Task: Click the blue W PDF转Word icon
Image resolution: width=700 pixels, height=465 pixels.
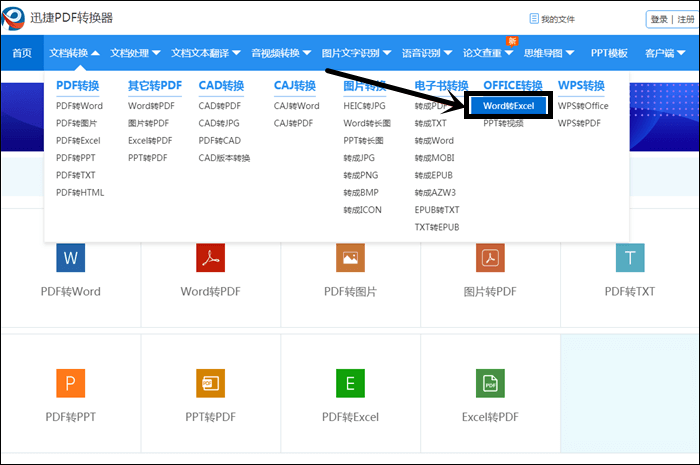Action: 71,257
